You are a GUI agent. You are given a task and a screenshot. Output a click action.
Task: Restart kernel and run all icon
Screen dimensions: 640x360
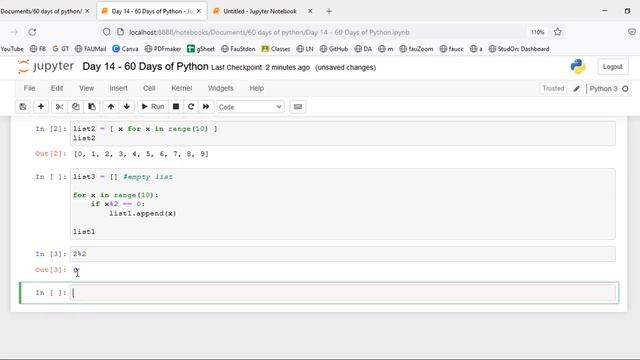click(x=206, y=107)
